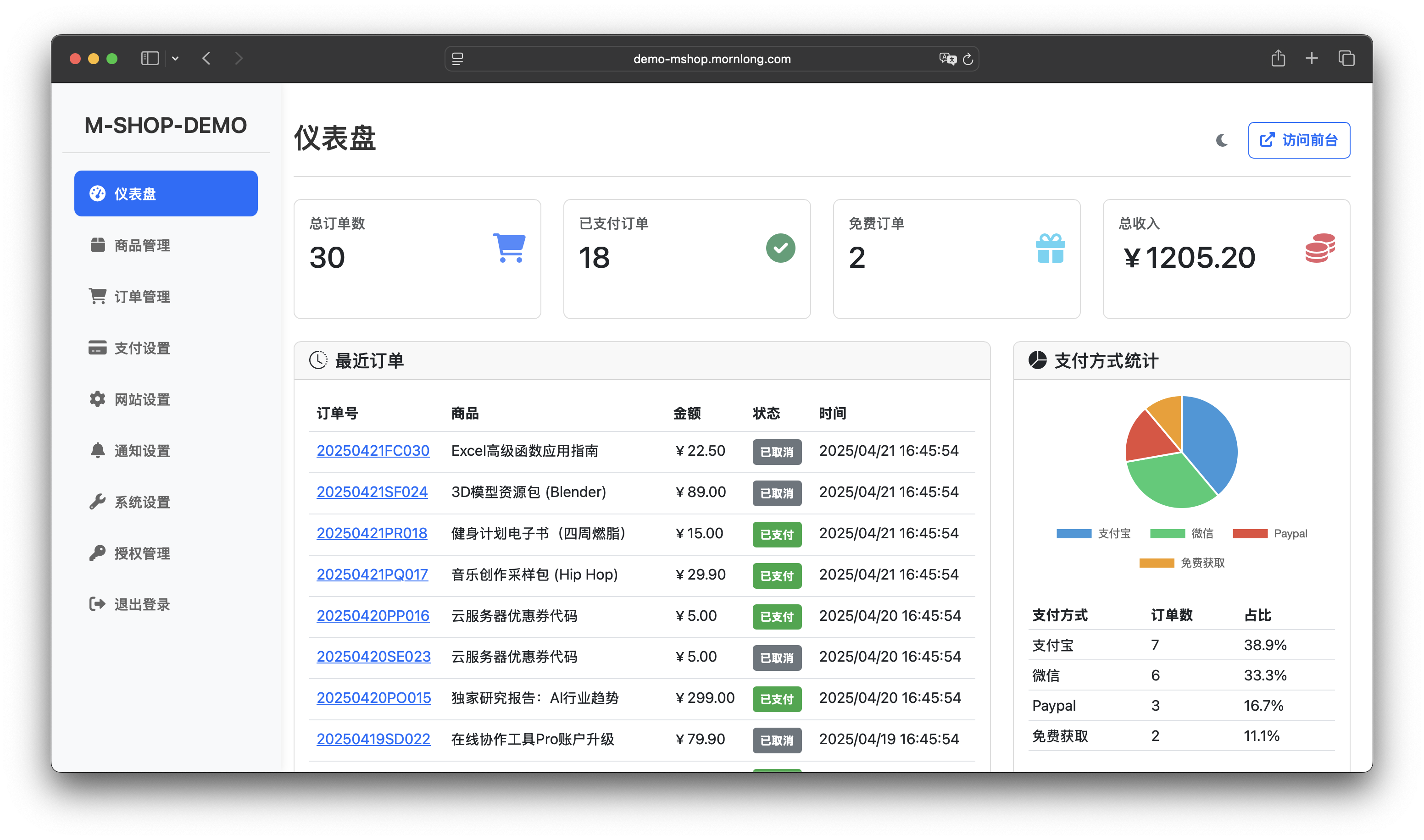This screenshot has height=840, width=1424.
Task: Click the 授权管理 key icon
Action: click(97, 553)
